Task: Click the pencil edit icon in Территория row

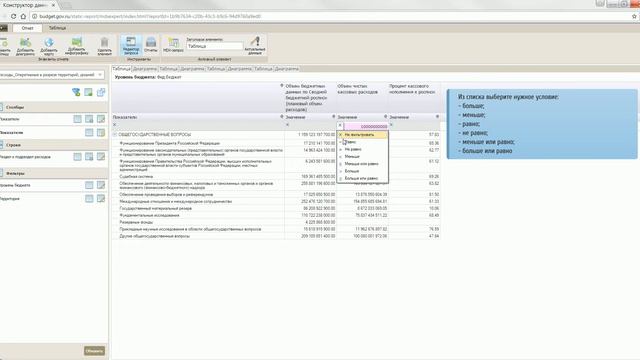Action: tap(101, 199)
